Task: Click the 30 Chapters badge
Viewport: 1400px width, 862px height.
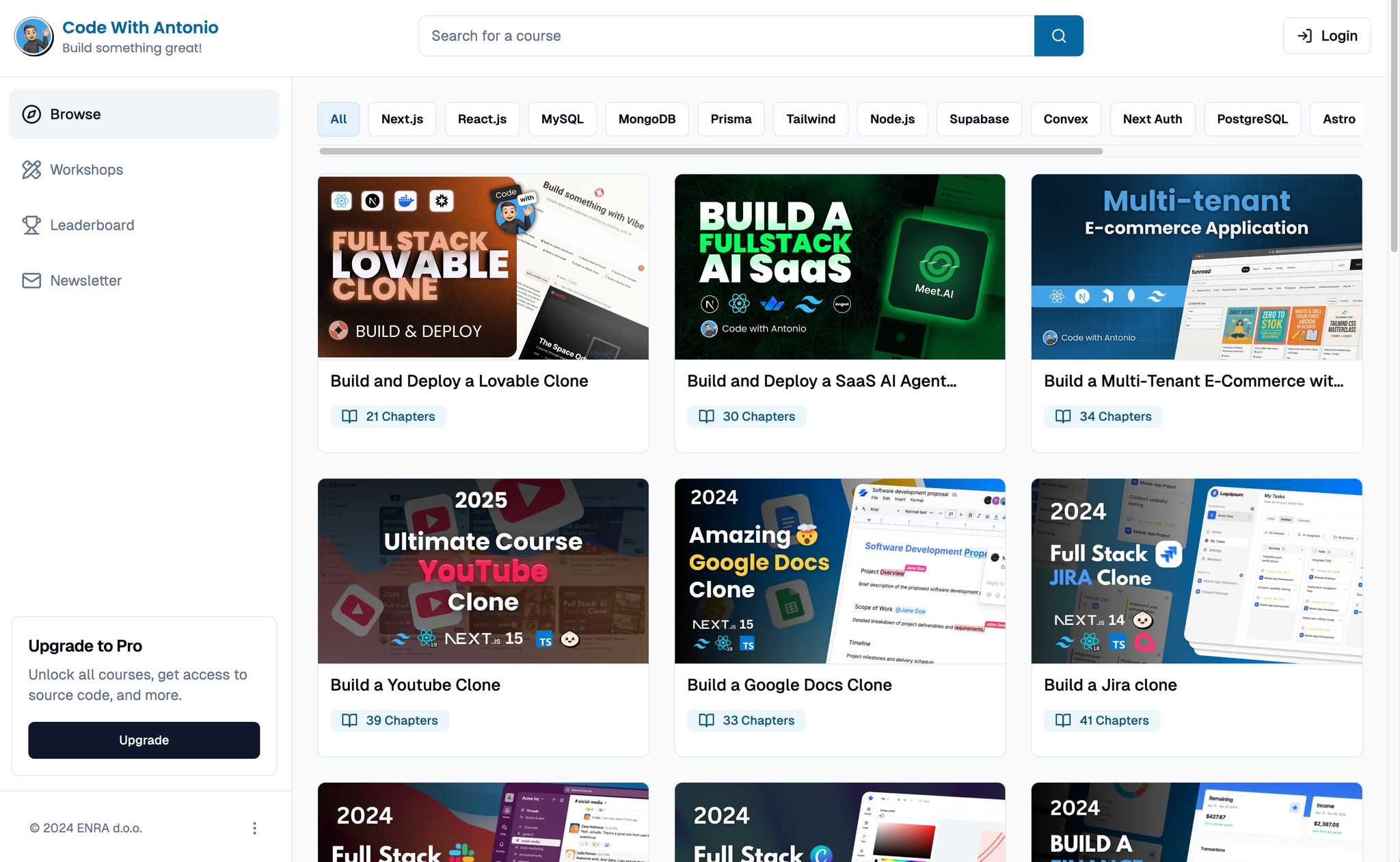Action: point(746,416)
